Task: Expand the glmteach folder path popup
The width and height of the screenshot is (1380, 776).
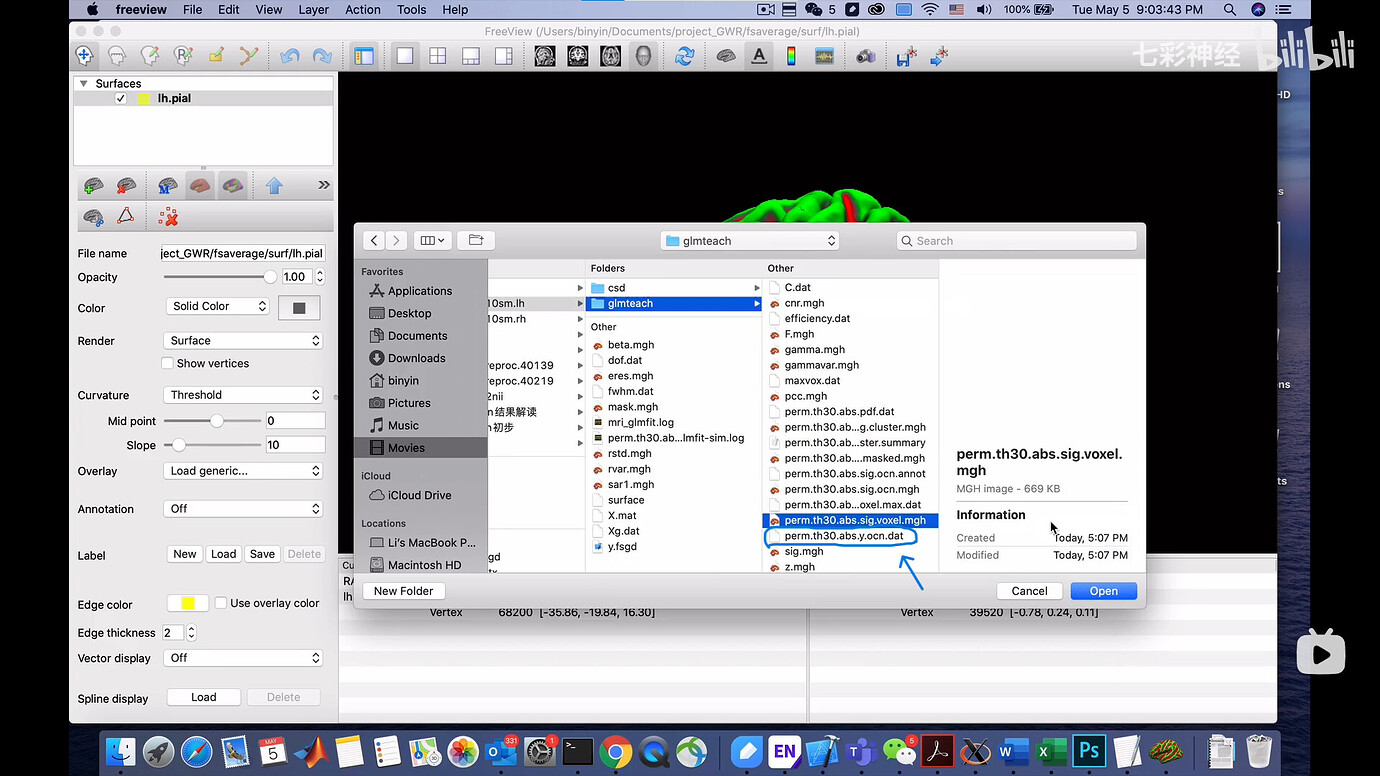Action: (x=749, y=241)
